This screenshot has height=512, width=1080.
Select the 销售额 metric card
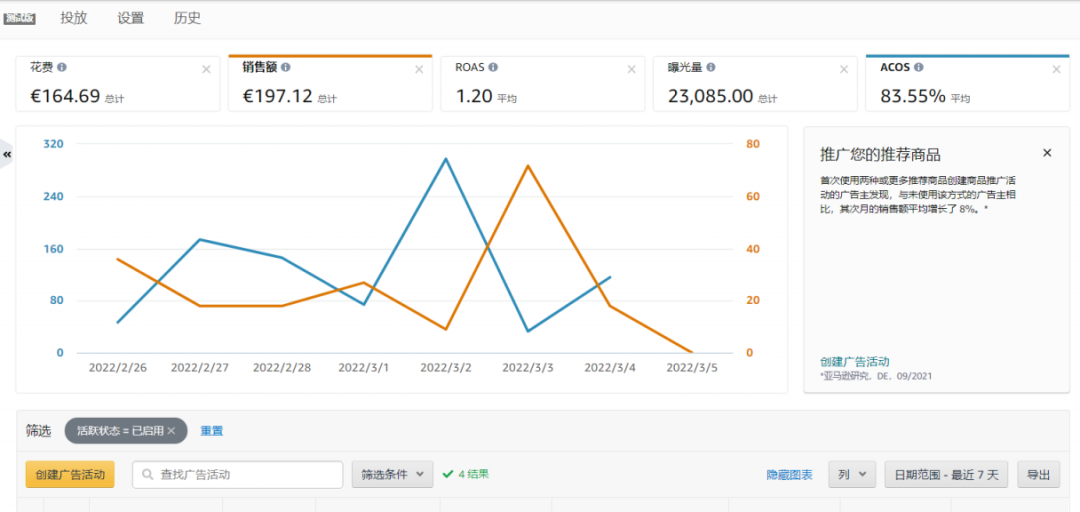pos(330,83)
